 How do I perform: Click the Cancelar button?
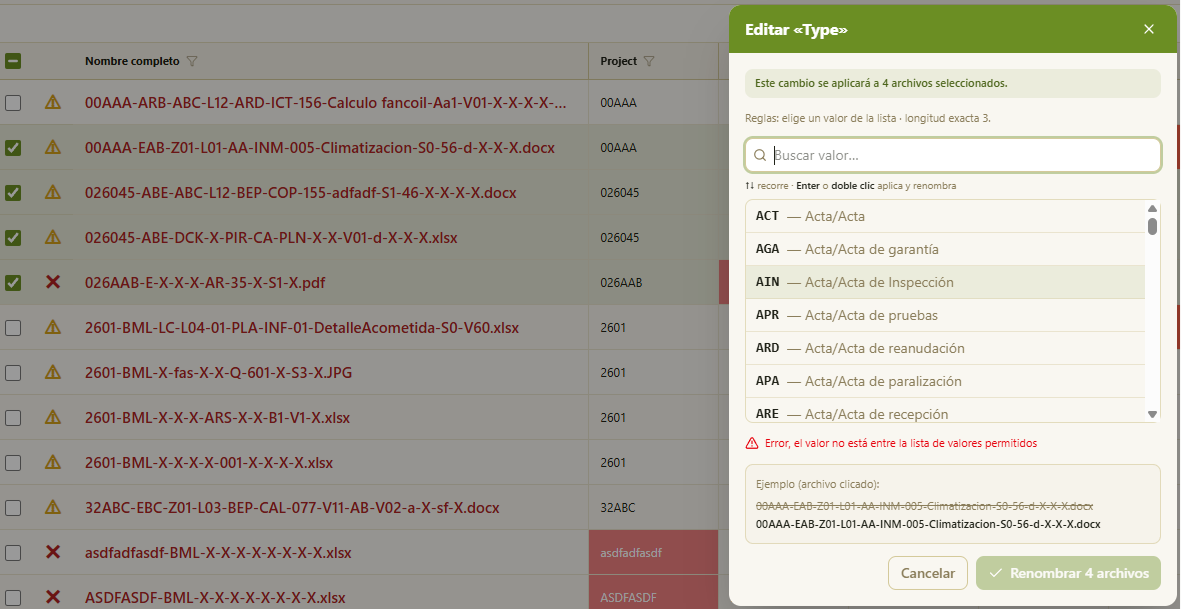coord(928,573)
